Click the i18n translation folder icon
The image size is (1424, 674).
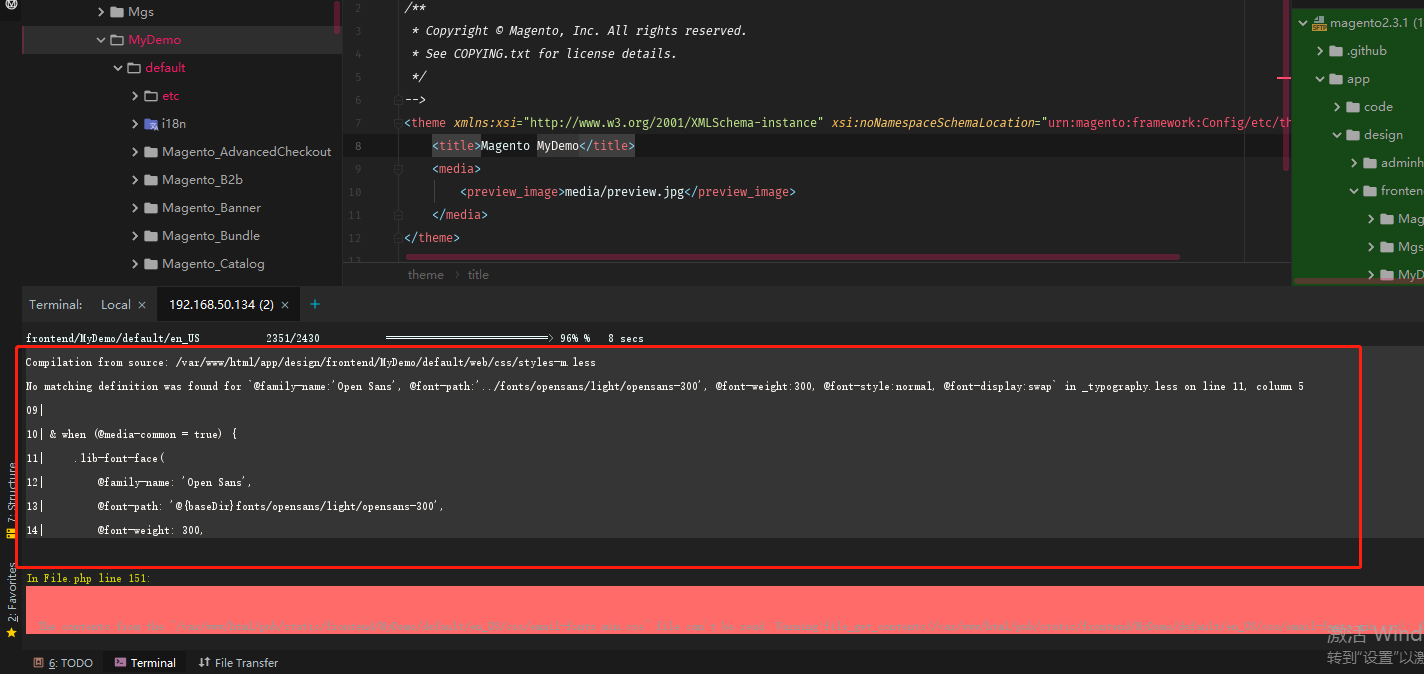(151, 124)
